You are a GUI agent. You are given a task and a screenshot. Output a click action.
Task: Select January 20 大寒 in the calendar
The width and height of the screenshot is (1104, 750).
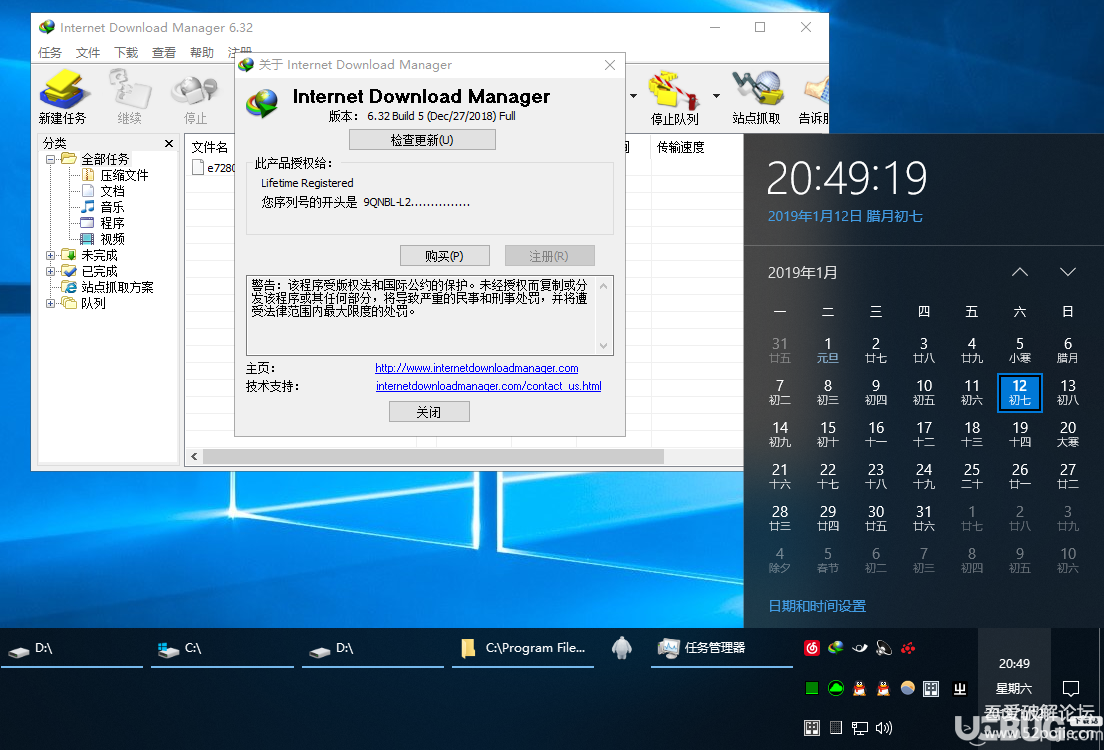point(1067,434)
